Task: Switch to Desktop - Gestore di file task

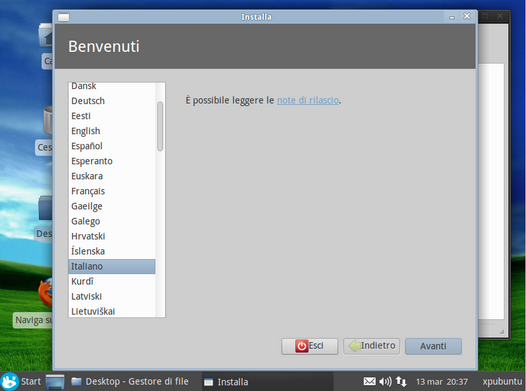Action: click(x=130, y=382)
